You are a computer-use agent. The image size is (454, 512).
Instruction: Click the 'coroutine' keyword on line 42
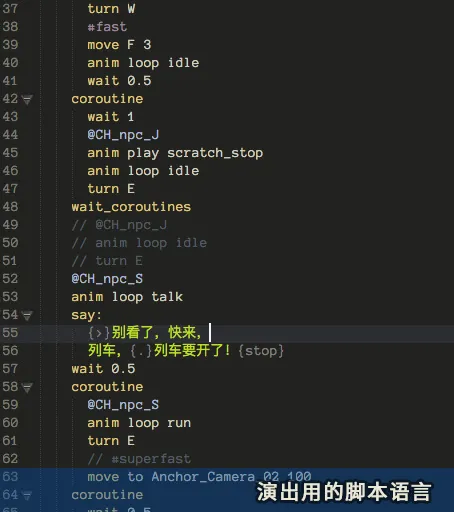(107, 99)
